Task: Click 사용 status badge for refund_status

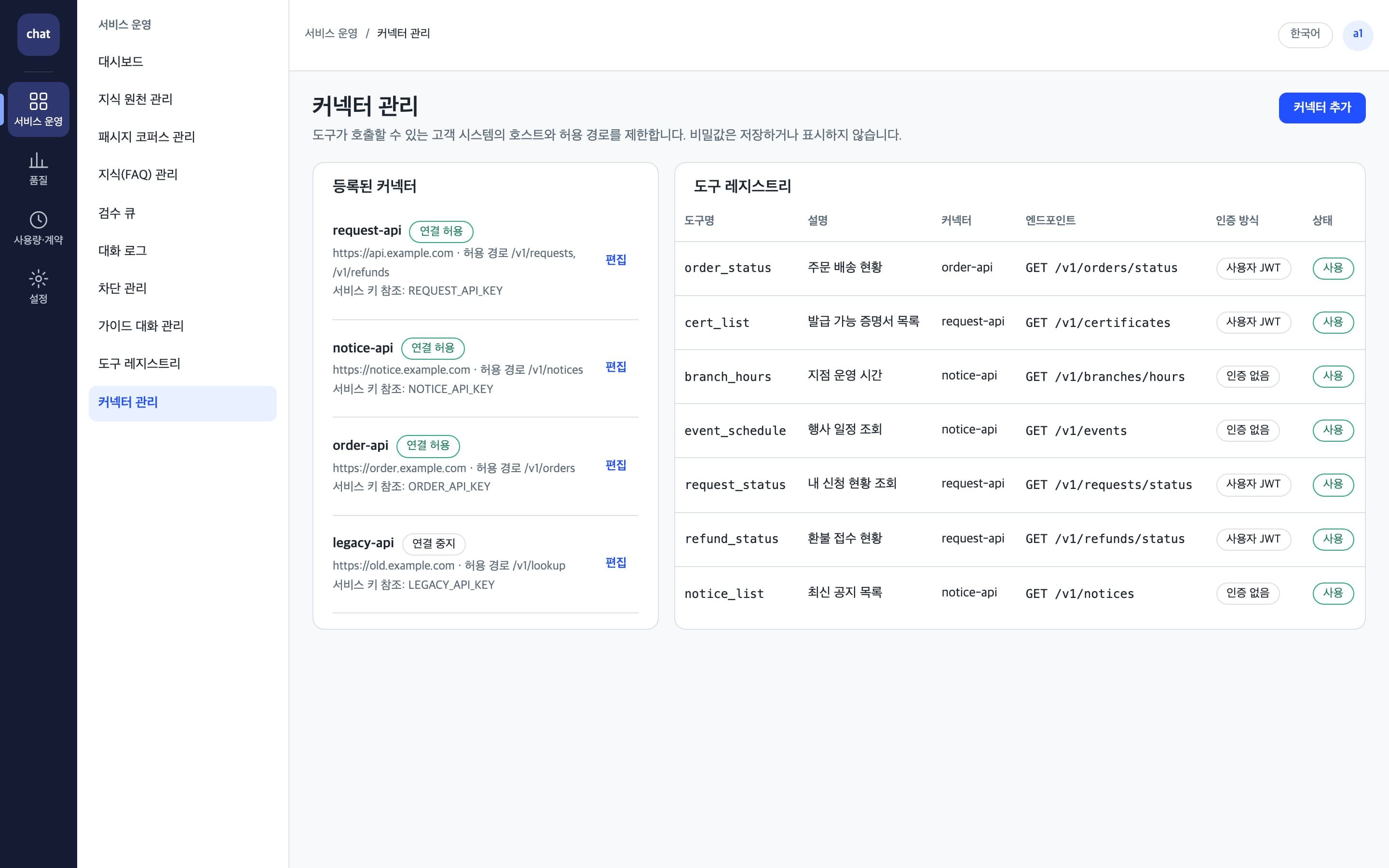Action: click(1334, 539)
